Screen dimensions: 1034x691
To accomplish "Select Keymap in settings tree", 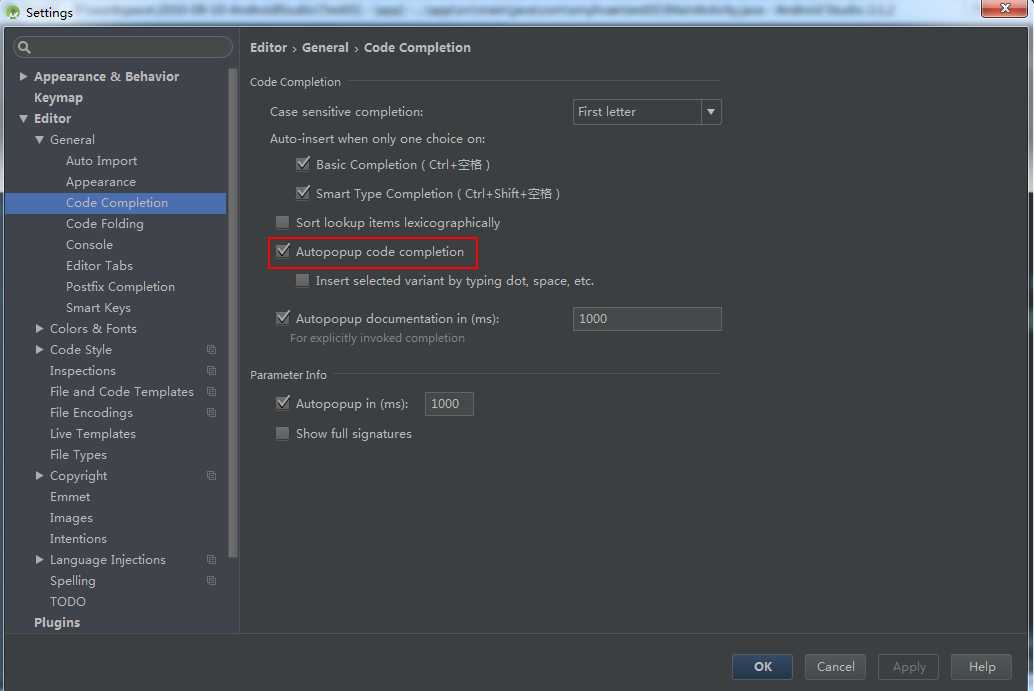I will click(58, 98).
